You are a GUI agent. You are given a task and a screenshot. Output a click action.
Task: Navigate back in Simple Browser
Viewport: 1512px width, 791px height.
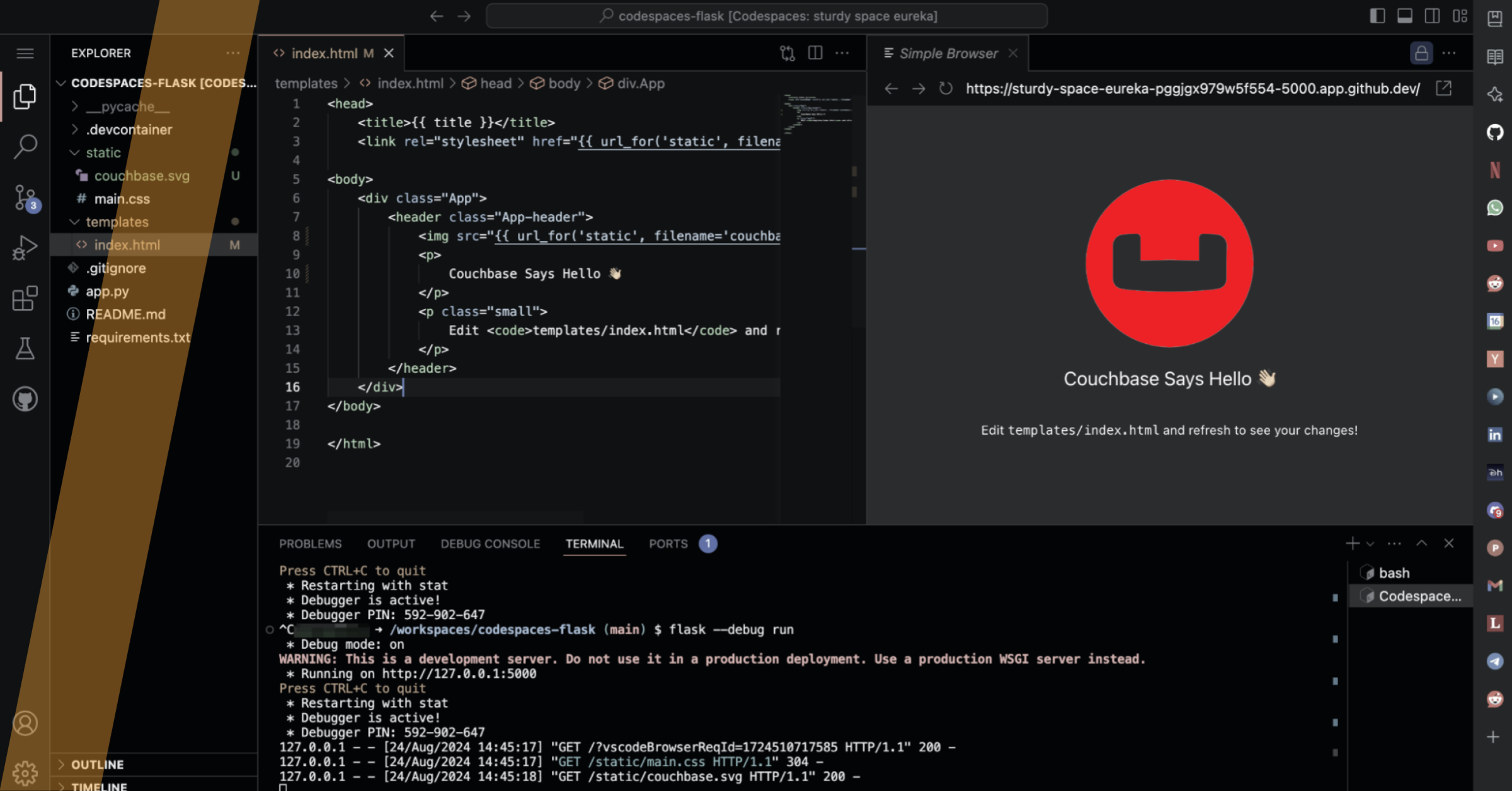[891, 89]
